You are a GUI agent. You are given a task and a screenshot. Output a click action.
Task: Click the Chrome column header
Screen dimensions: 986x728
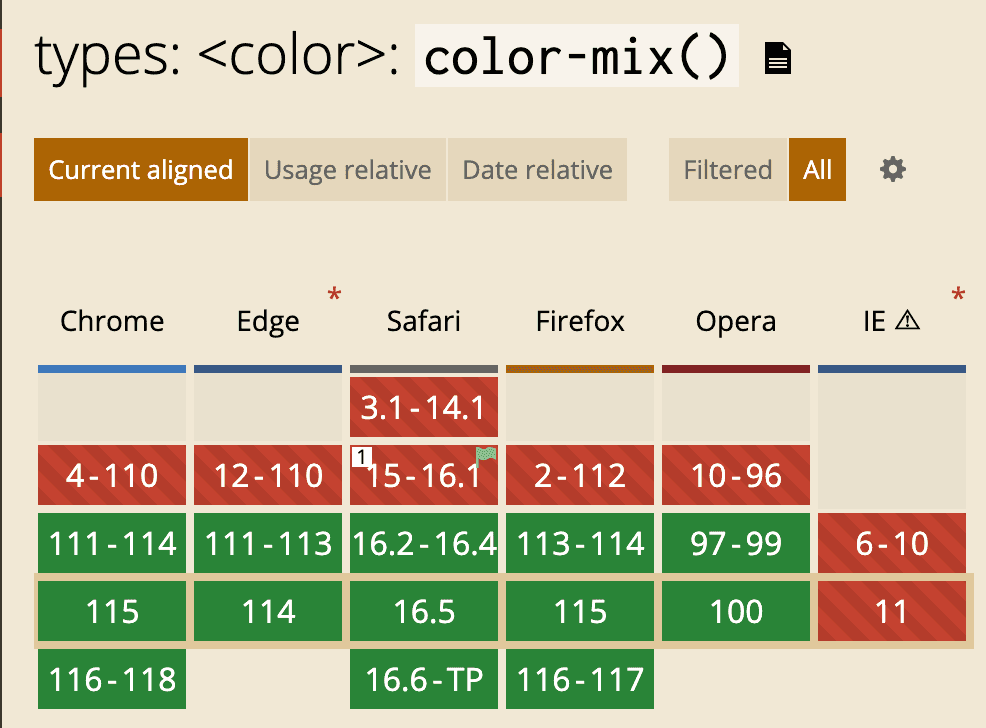pyautogui.click(x=112, y=321)
